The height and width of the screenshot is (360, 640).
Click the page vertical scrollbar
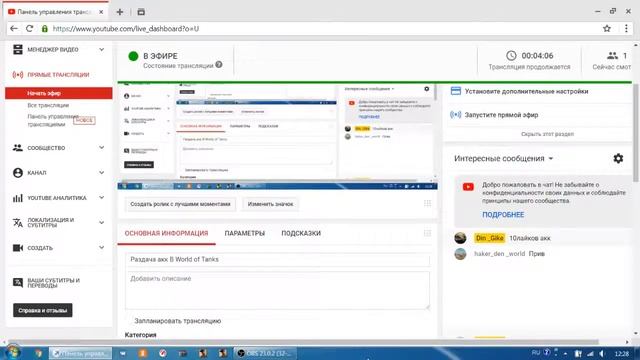tap(636, 133)
